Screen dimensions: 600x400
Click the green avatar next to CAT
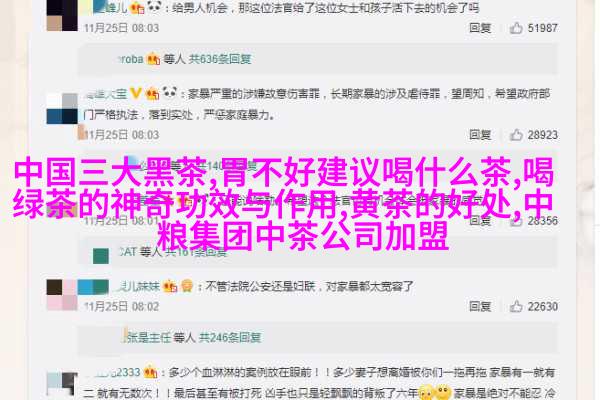point(101,256)
